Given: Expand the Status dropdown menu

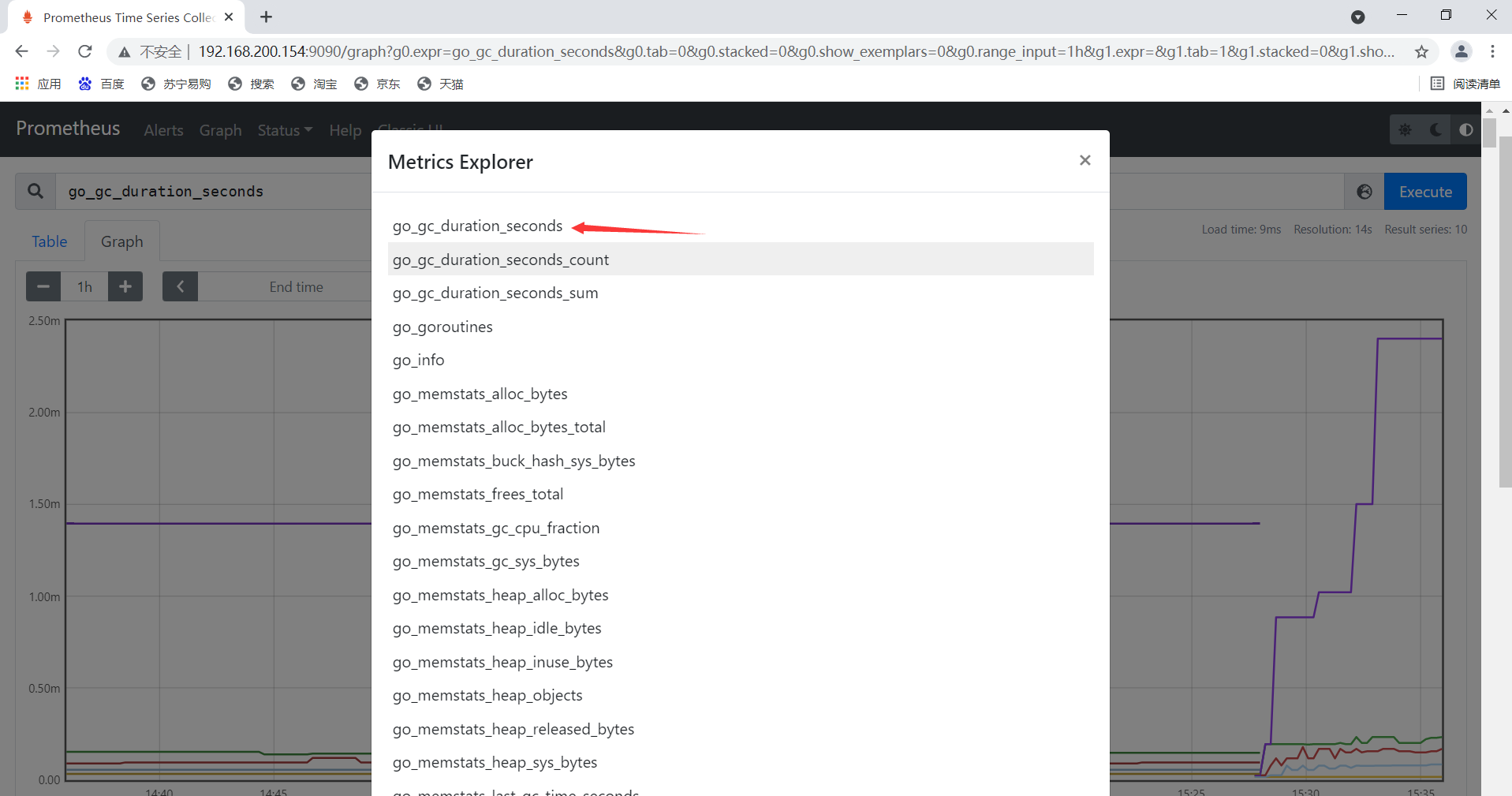Looking at the screenshot, I should [285, 130].
